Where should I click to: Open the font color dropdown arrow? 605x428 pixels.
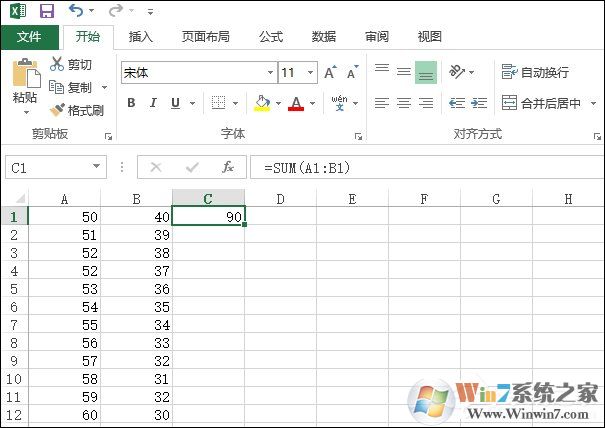(313, 103)
